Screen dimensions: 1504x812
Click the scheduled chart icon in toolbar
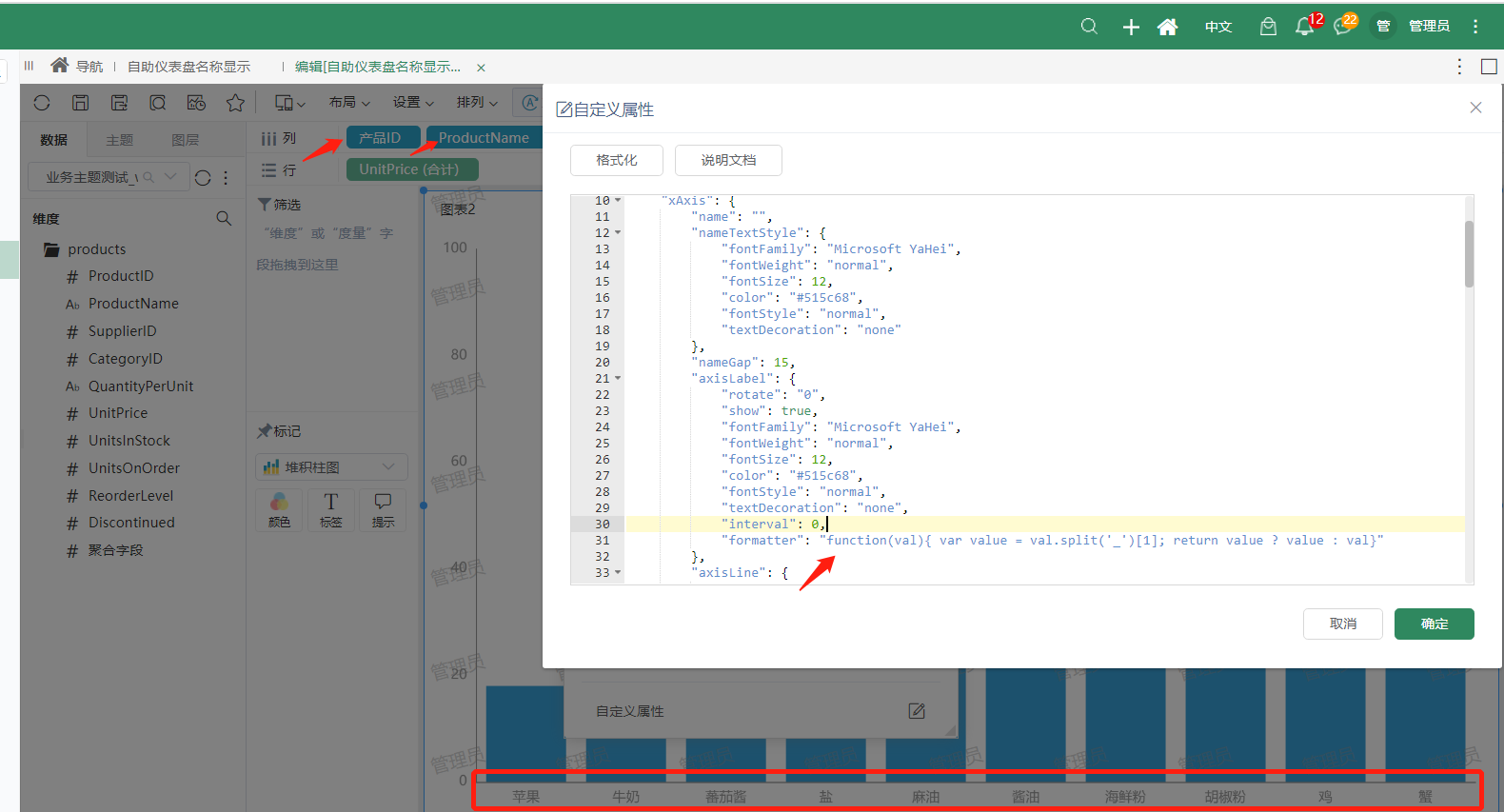click(x=196, y=103)
